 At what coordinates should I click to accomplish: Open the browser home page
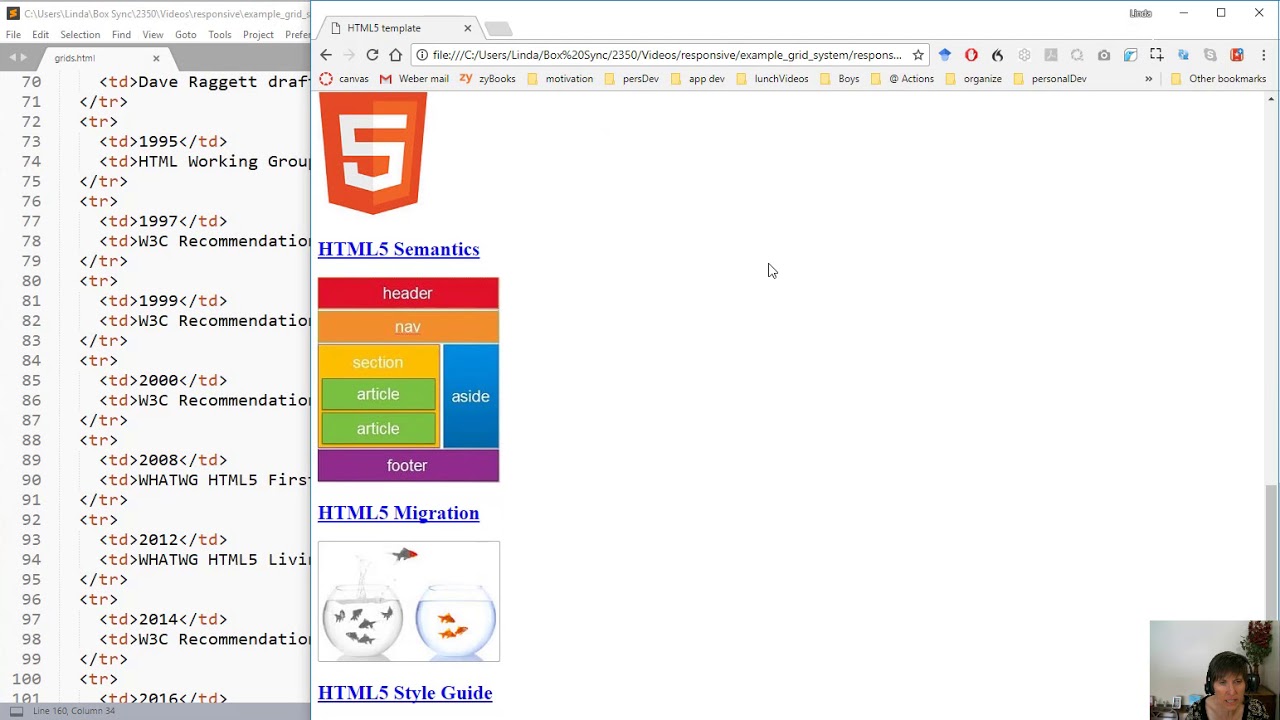pos(396,55)
